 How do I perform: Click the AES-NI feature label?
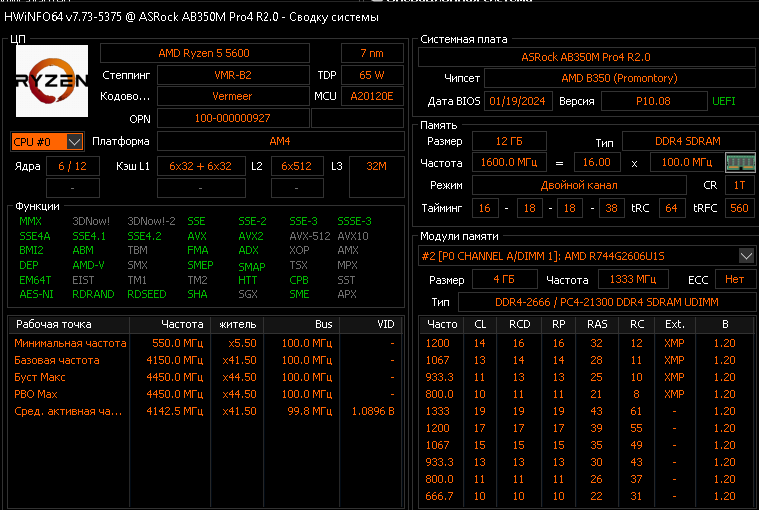pos(36,294)
